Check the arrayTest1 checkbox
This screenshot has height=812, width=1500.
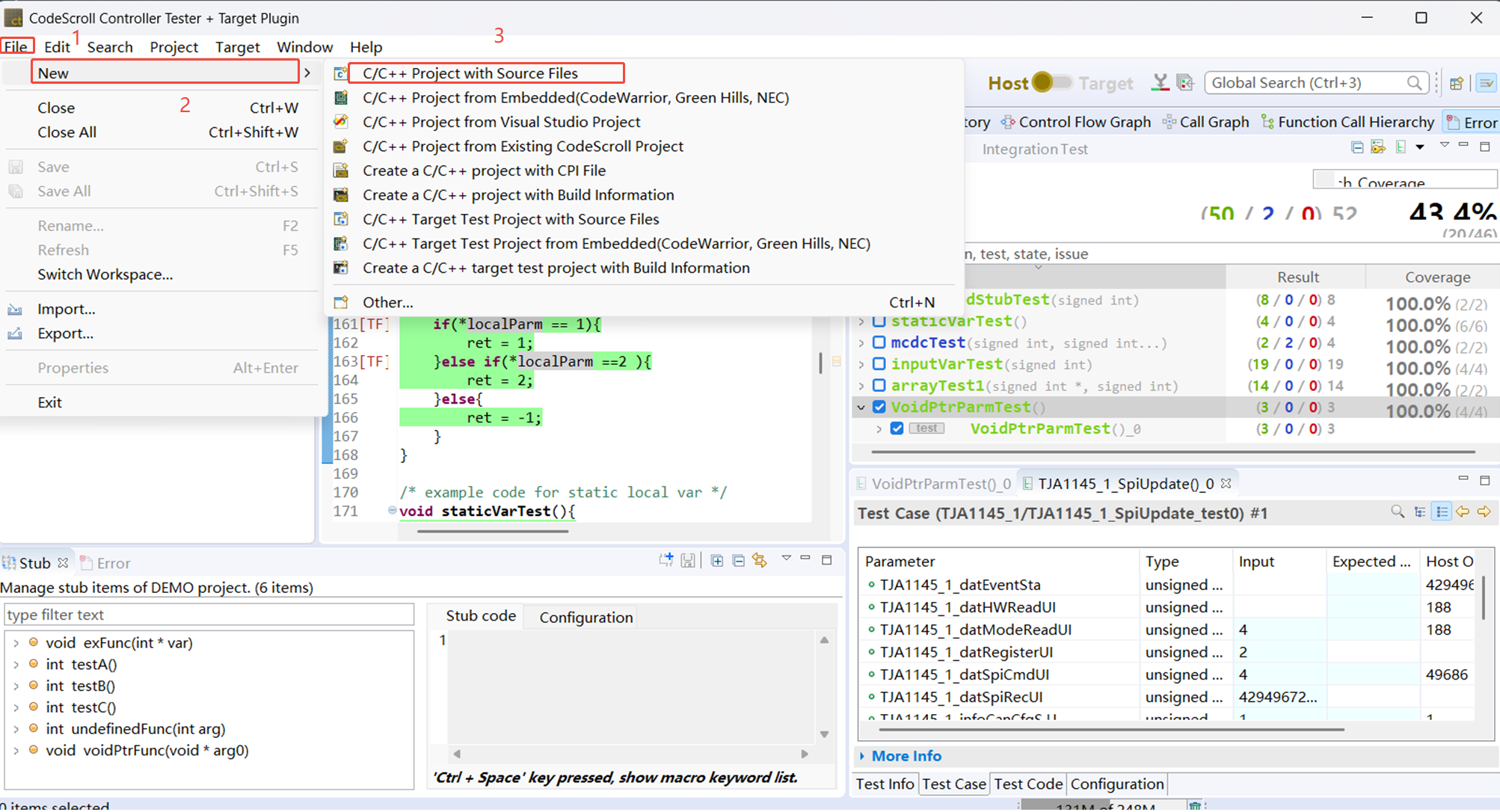879,386
